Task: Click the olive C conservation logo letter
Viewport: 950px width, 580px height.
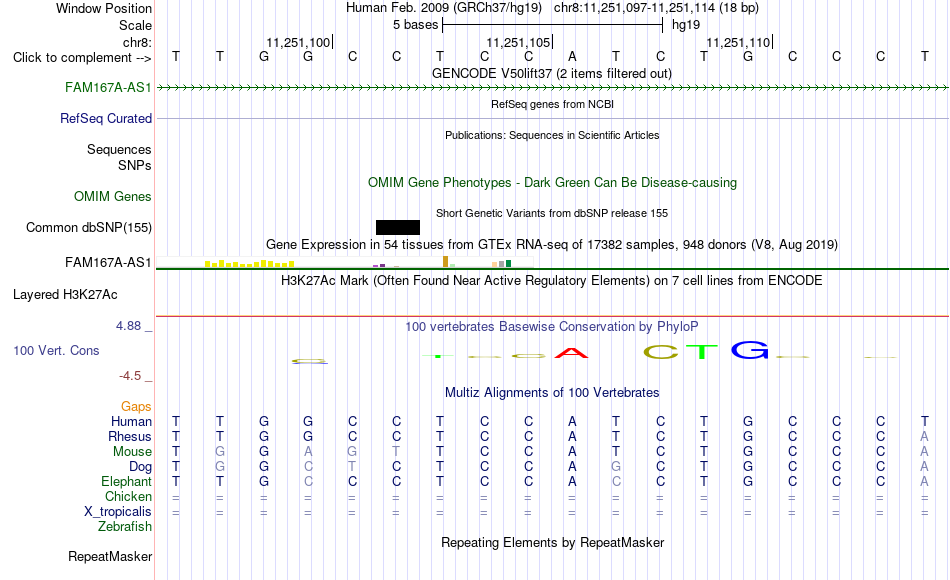Action: [660, 352]
